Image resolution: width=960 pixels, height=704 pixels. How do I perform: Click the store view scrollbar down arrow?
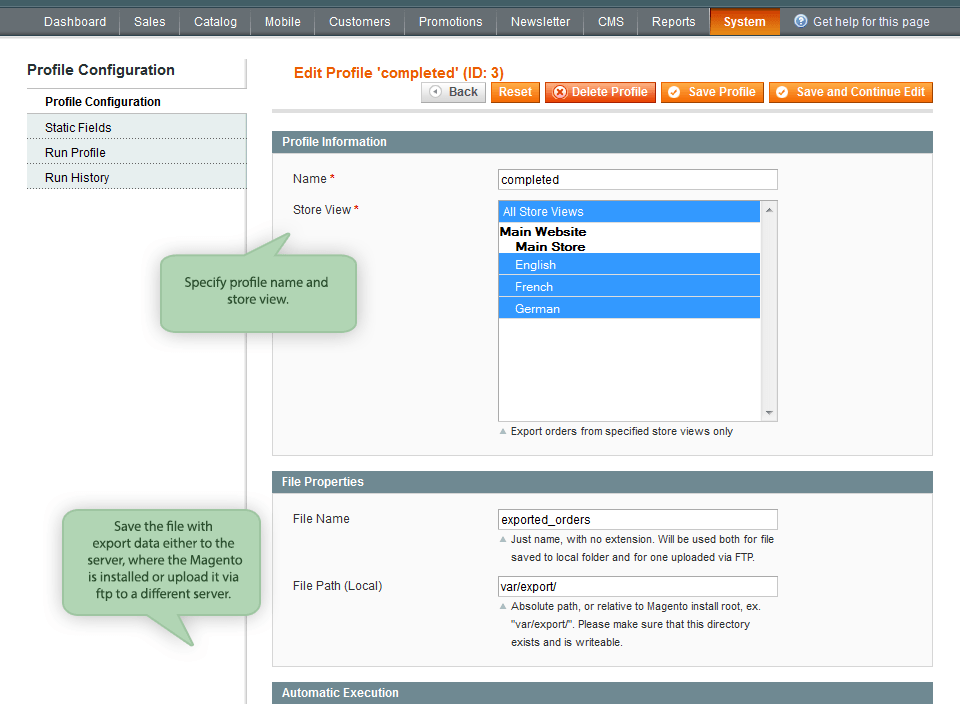(x=769, y=412)
